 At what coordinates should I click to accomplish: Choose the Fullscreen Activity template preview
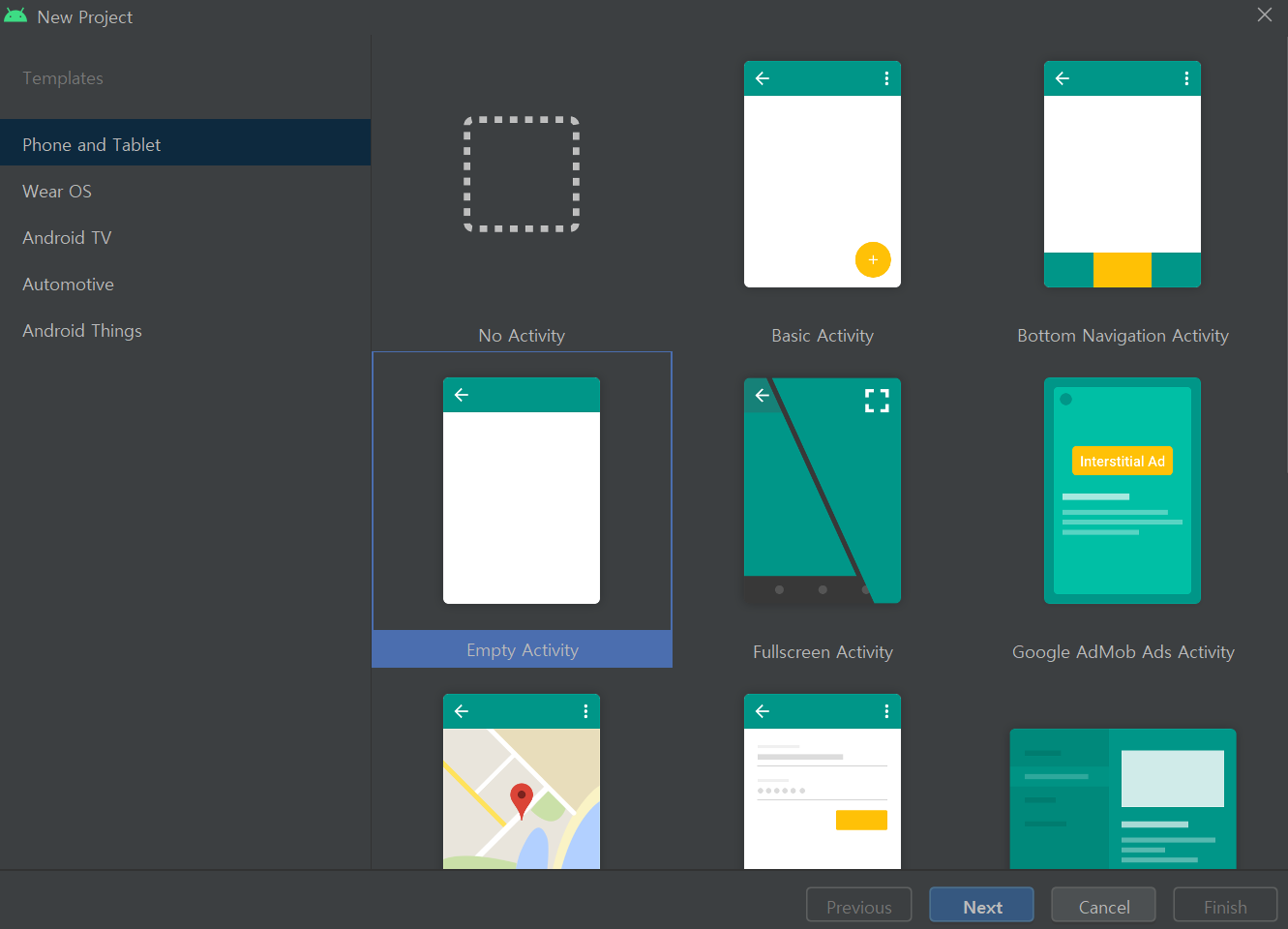tap(823, 491)
